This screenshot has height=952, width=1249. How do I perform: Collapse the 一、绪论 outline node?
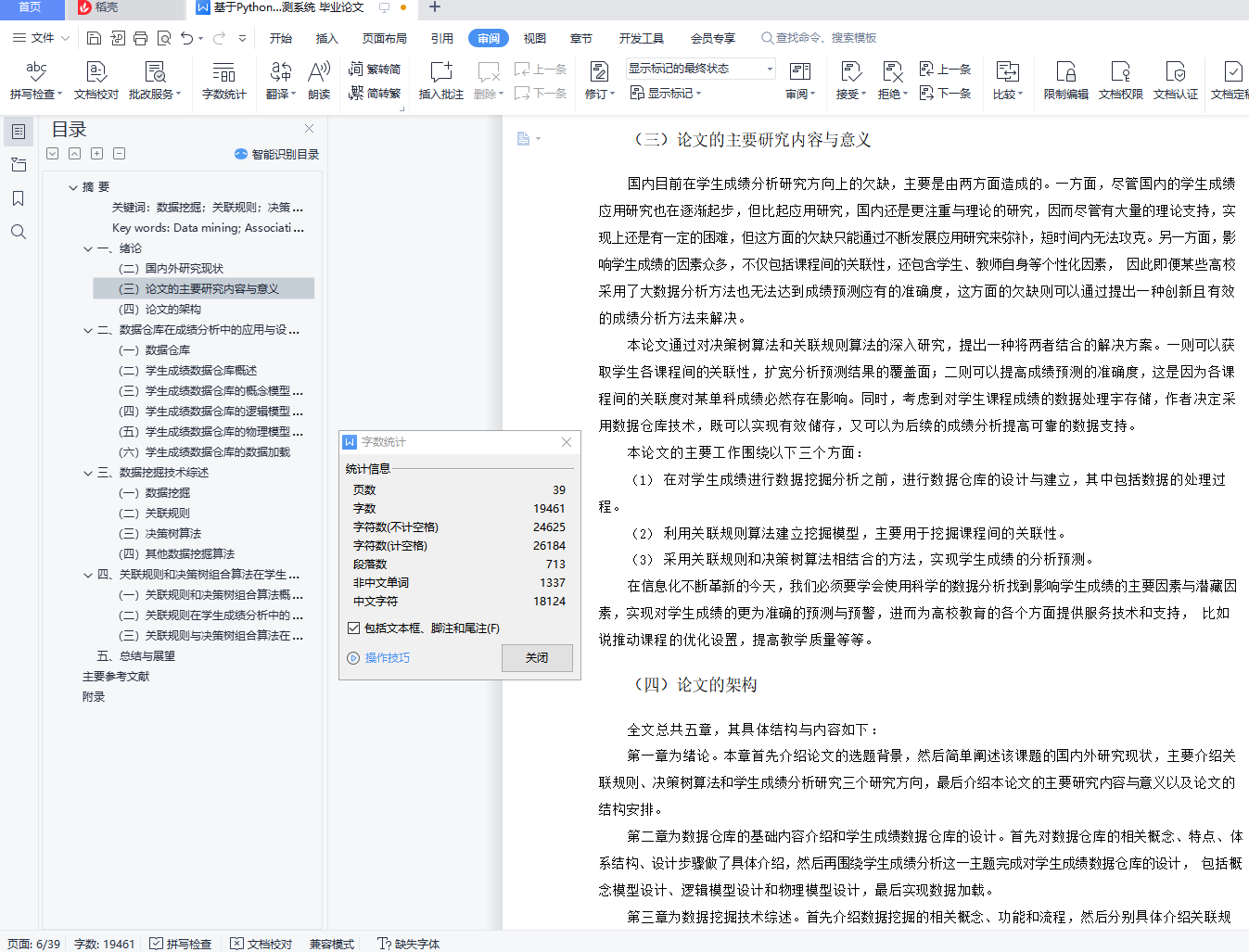tap(88, 248)
